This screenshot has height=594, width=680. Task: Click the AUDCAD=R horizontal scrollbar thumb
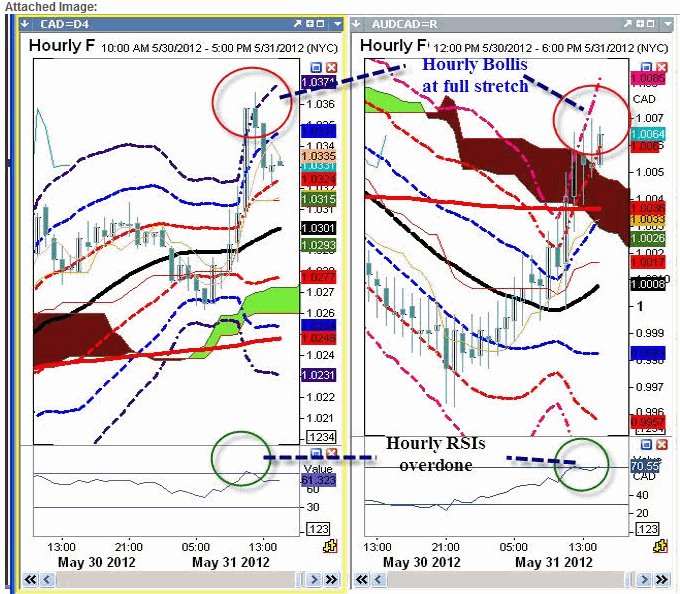pyautogui.click(x=630, y=579)
